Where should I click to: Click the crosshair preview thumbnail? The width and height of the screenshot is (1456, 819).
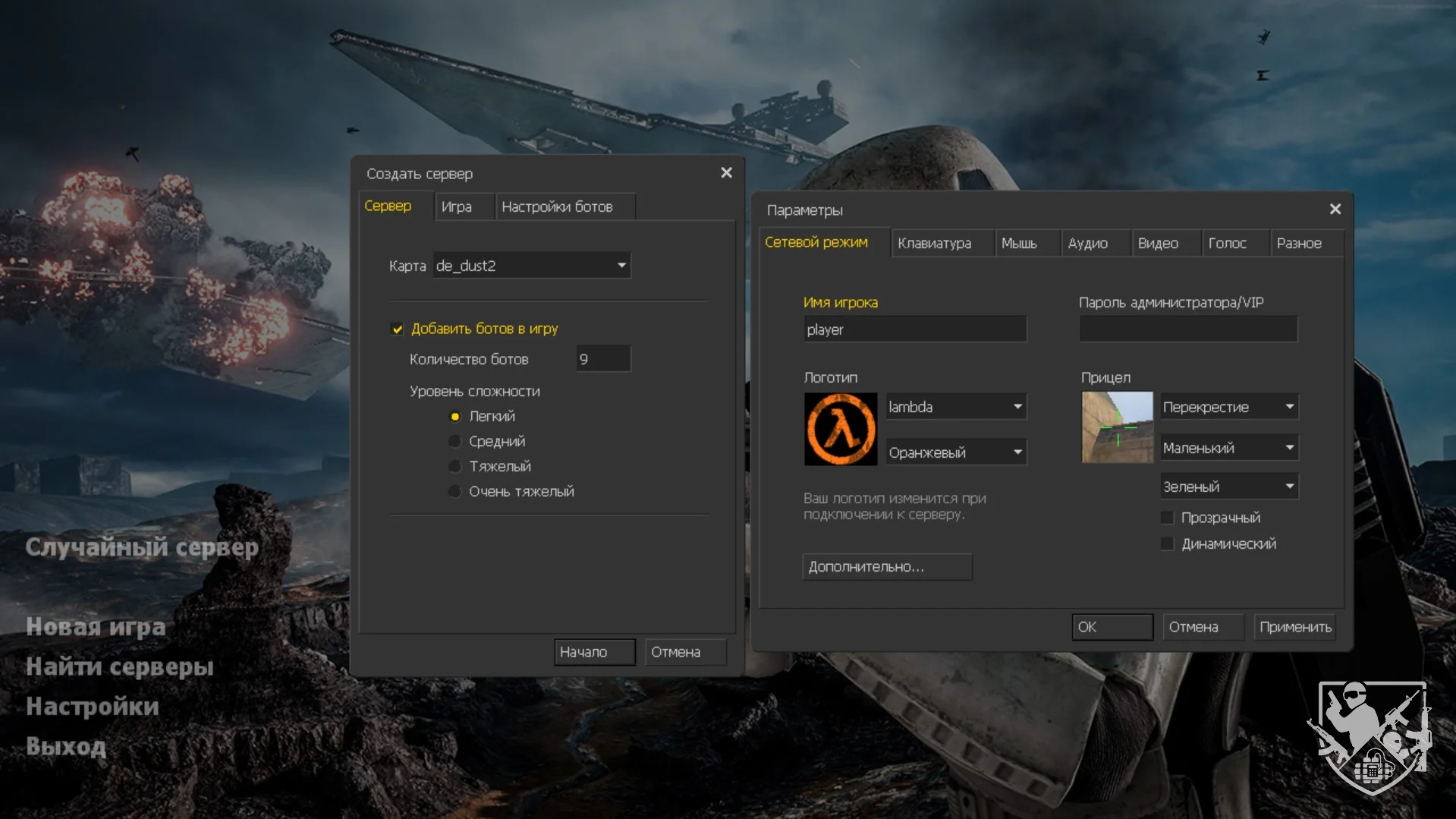(x=1117, y=427)
